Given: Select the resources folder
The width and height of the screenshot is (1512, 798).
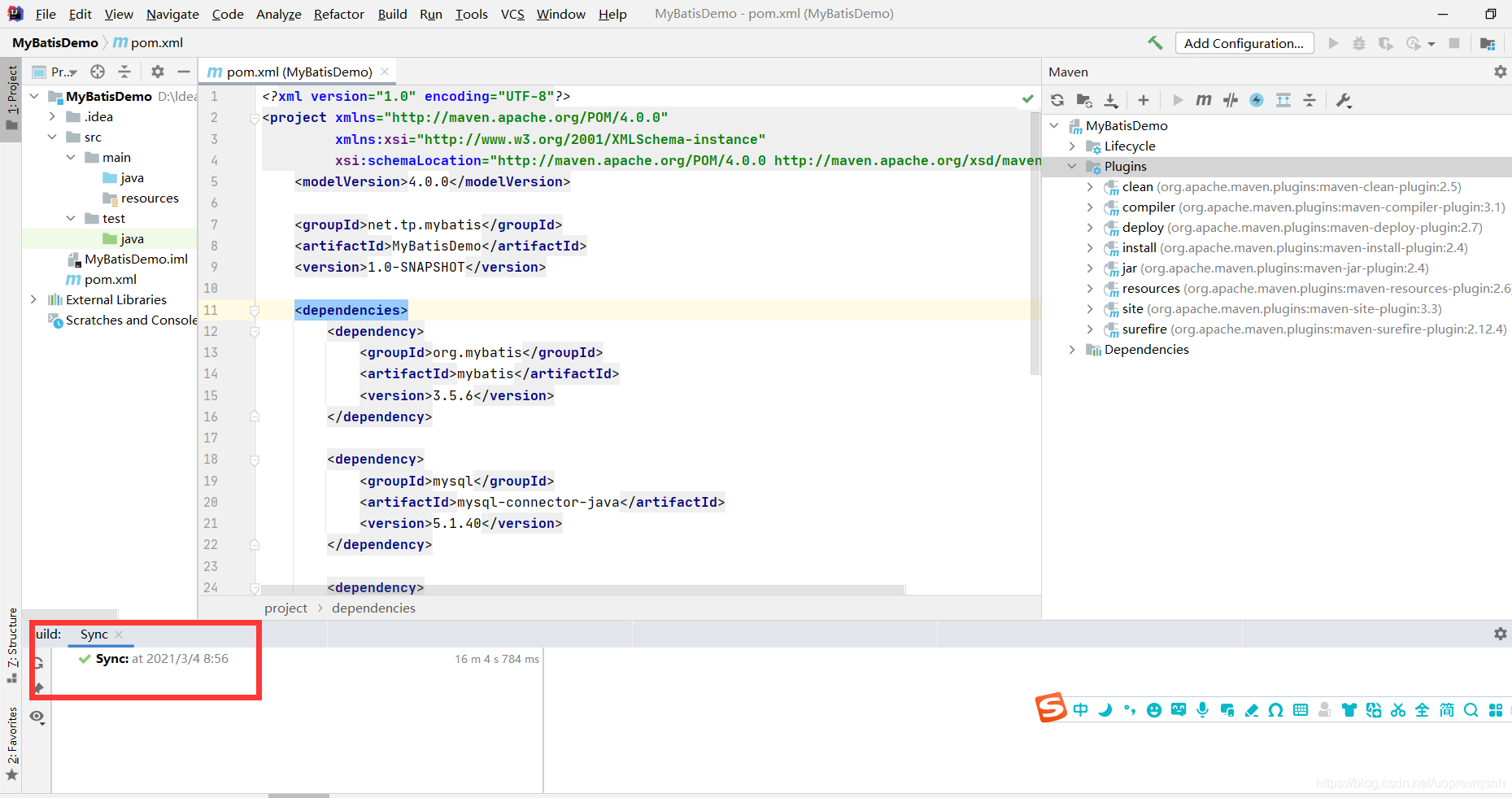Looking at the screenshot, I should point(150,198).
